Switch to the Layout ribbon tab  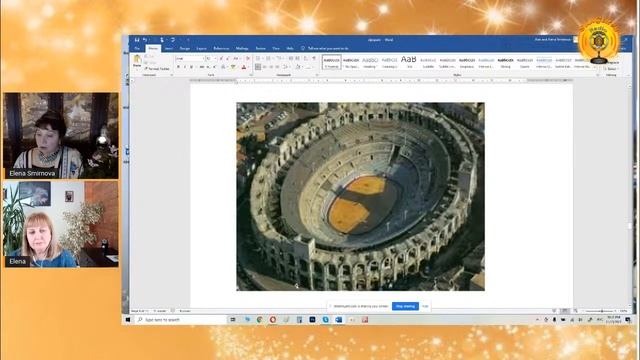point(201,49)
